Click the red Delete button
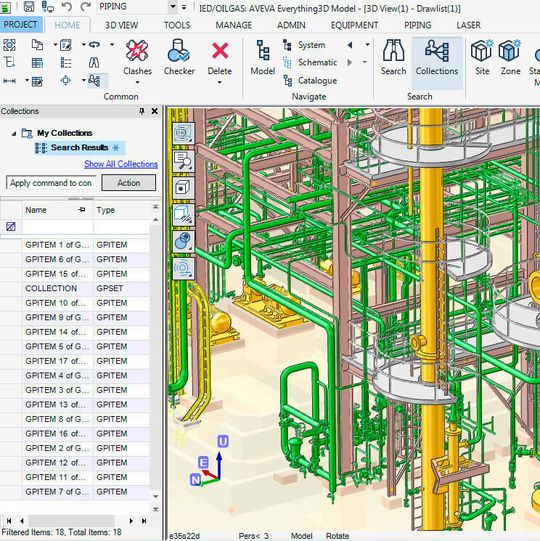Viewport: 540px width, 541px height. (220, 58)
